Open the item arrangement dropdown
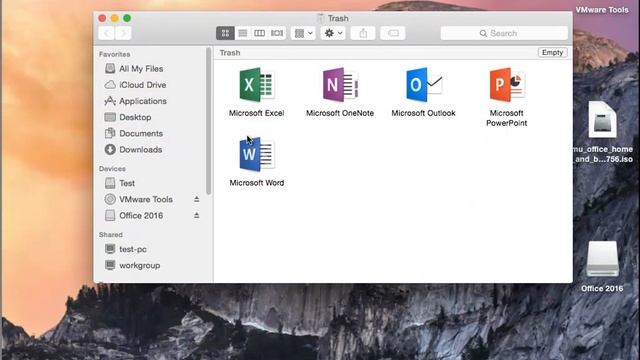This screenshot has height=360, width=640. click(x=303, y=33)
